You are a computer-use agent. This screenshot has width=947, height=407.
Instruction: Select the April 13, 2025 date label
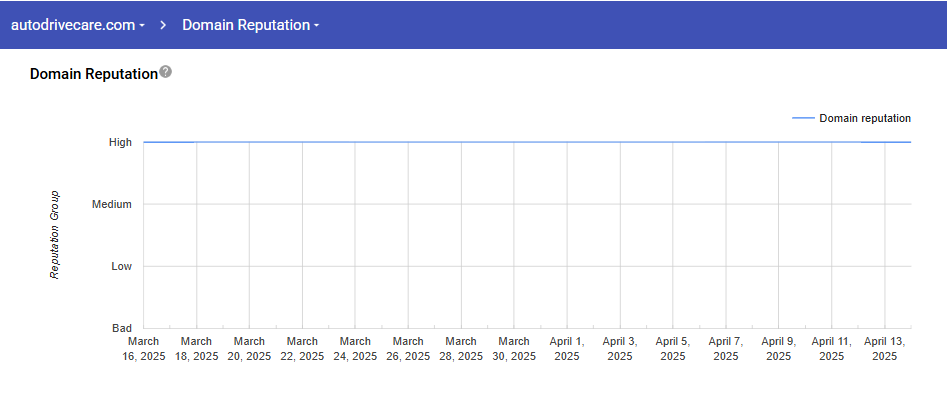[x=885, y=349]
